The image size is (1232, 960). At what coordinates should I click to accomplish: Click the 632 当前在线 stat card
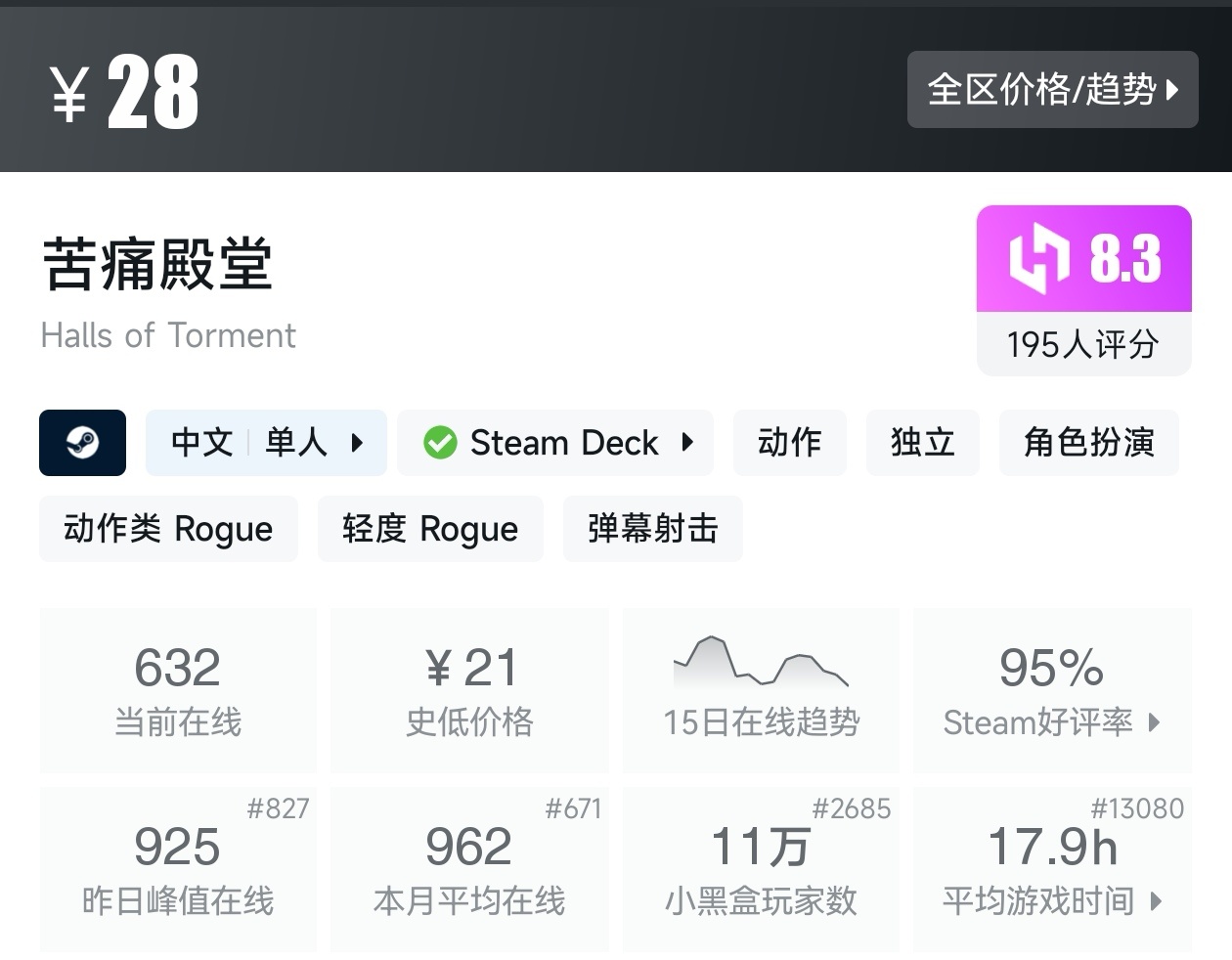[178, 690]
